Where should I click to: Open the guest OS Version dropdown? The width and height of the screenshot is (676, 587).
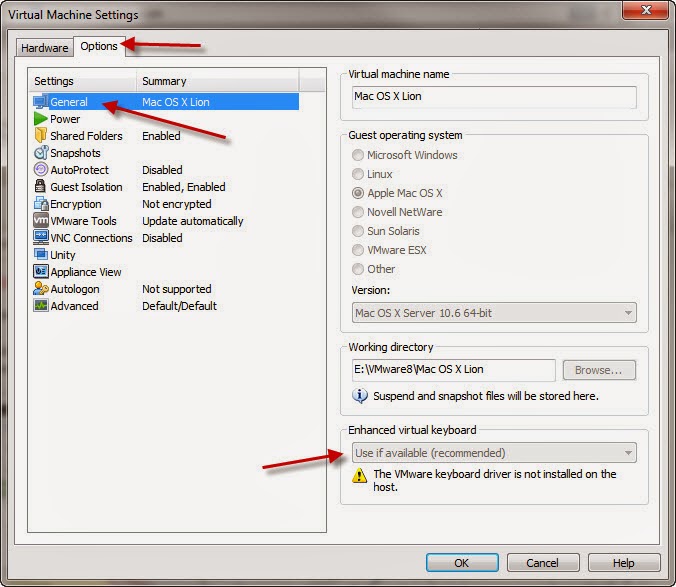tap(494, 312)
